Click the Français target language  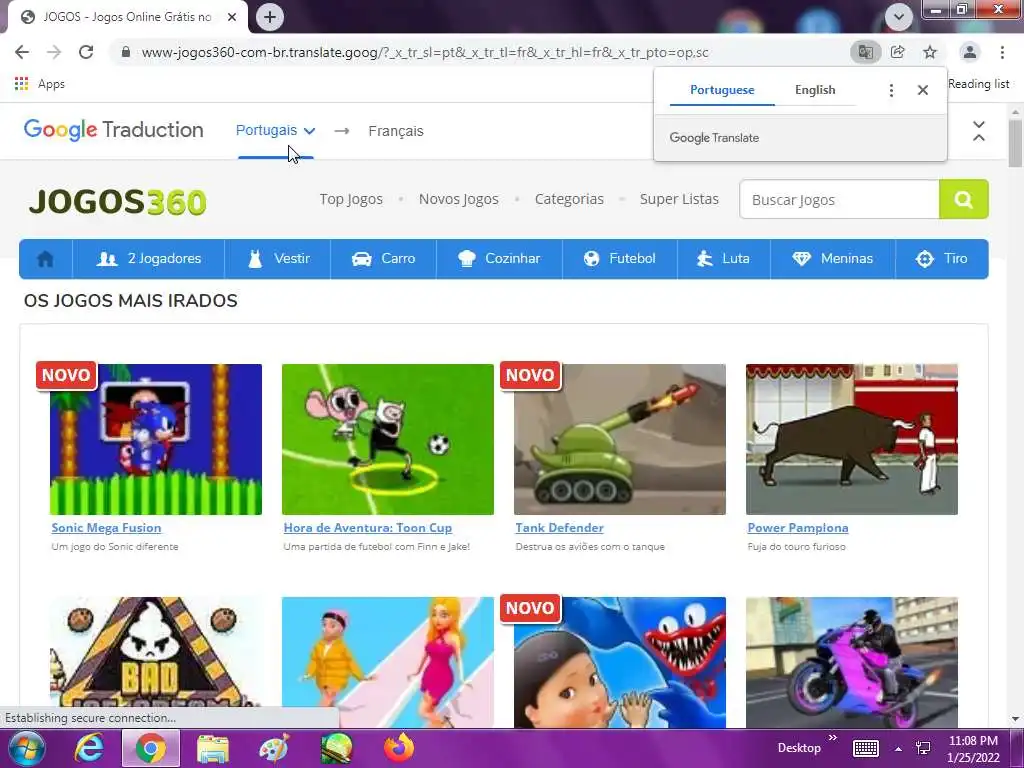tap(396, 131)
